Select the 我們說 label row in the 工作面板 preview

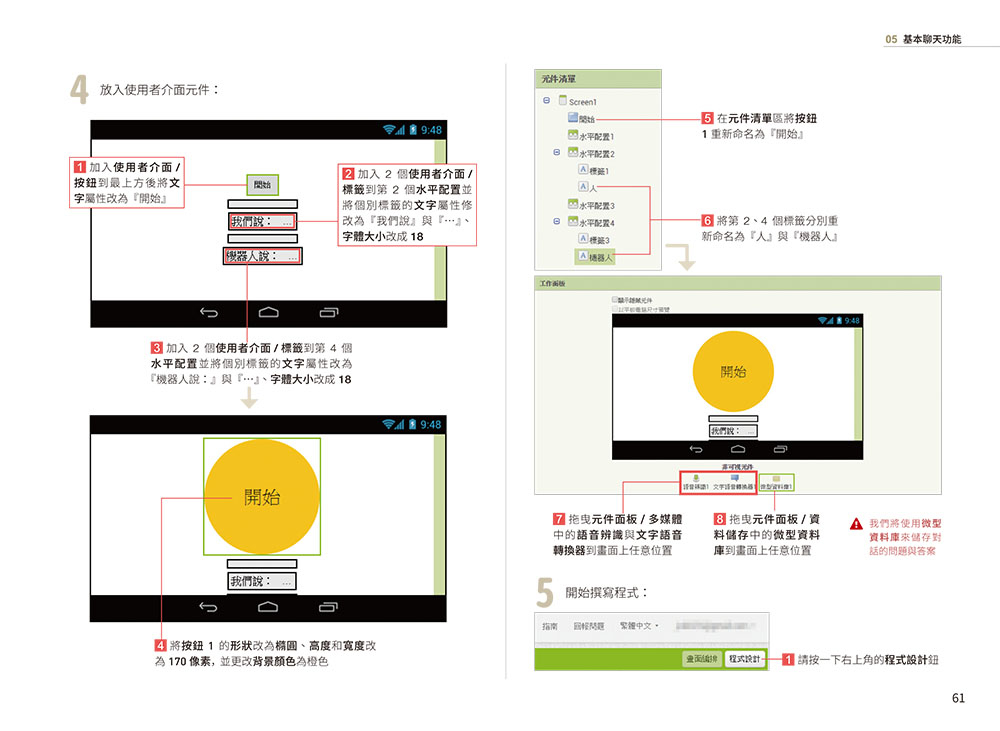(733, 431)
